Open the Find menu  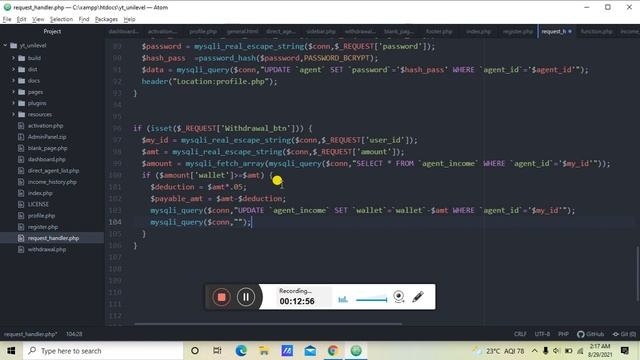(84, 19)
